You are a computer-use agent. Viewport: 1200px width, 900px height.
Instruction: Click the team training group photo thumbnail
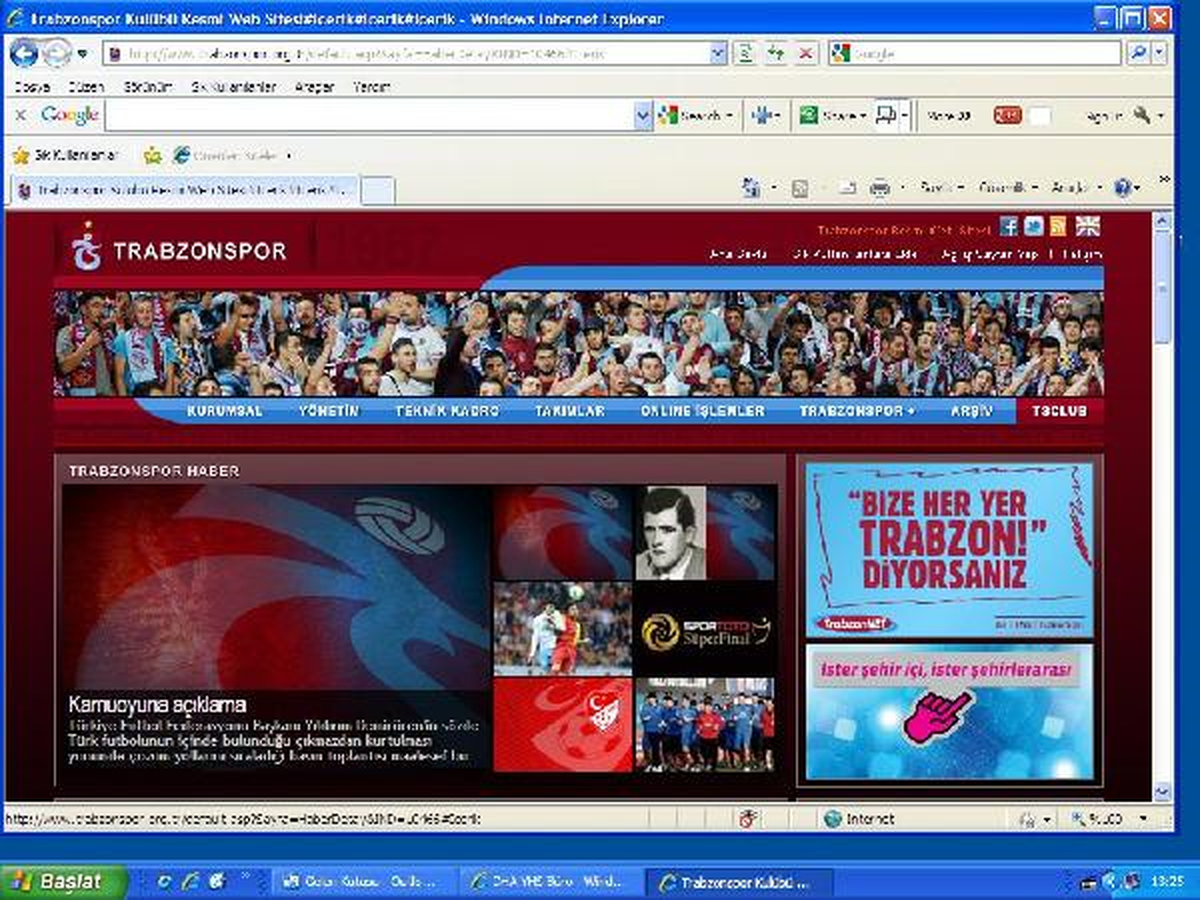click(705, 725)
